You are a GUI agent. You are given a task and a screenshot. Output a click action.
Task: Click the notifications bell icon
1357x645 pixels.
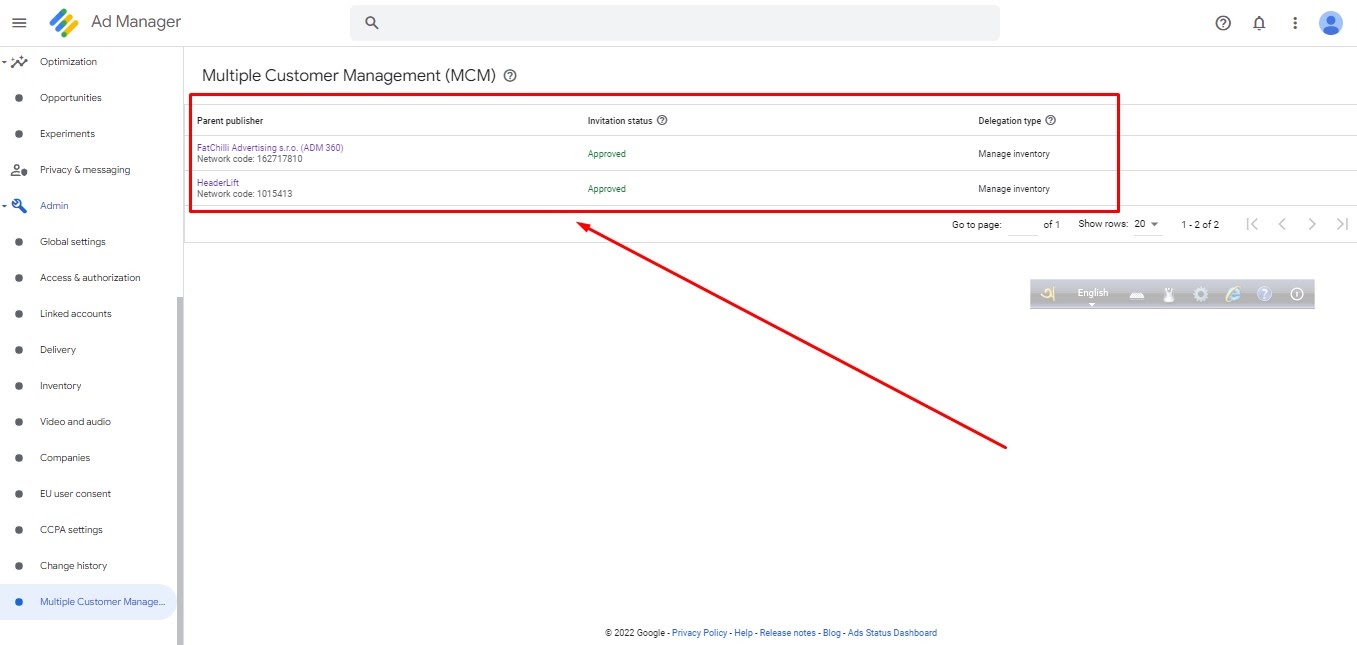pyautogui.click(x=1259, y=22)
